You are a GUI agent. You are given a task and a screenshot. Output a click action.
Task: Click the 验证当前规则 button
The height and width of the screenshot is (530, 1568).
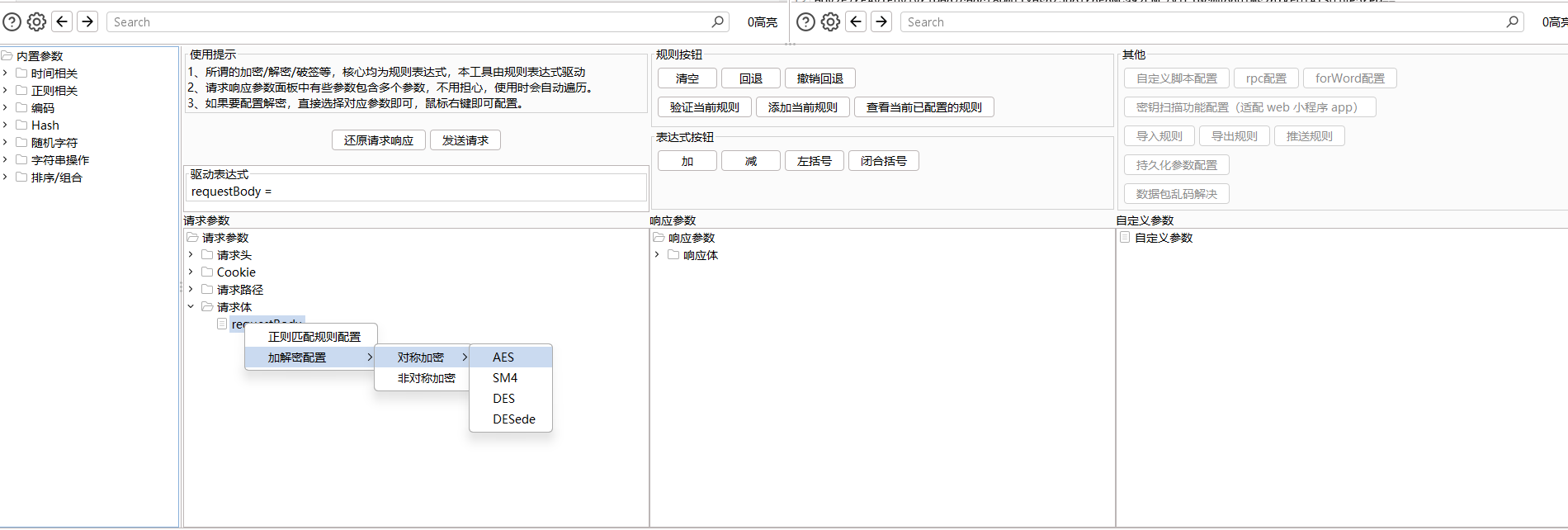tap(704, 107)
